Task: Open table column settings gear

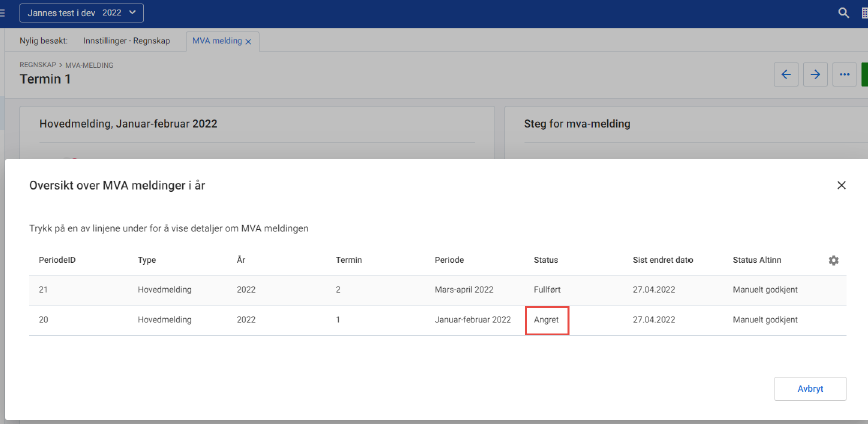Action: click(x=833, y=260)
